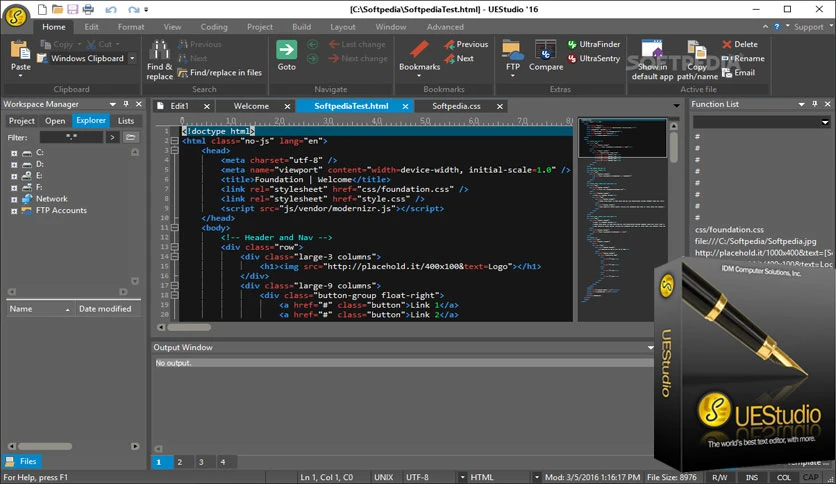
Task: Click the editor horizontal scrollbar thumb
Action: tap(189, 327)
